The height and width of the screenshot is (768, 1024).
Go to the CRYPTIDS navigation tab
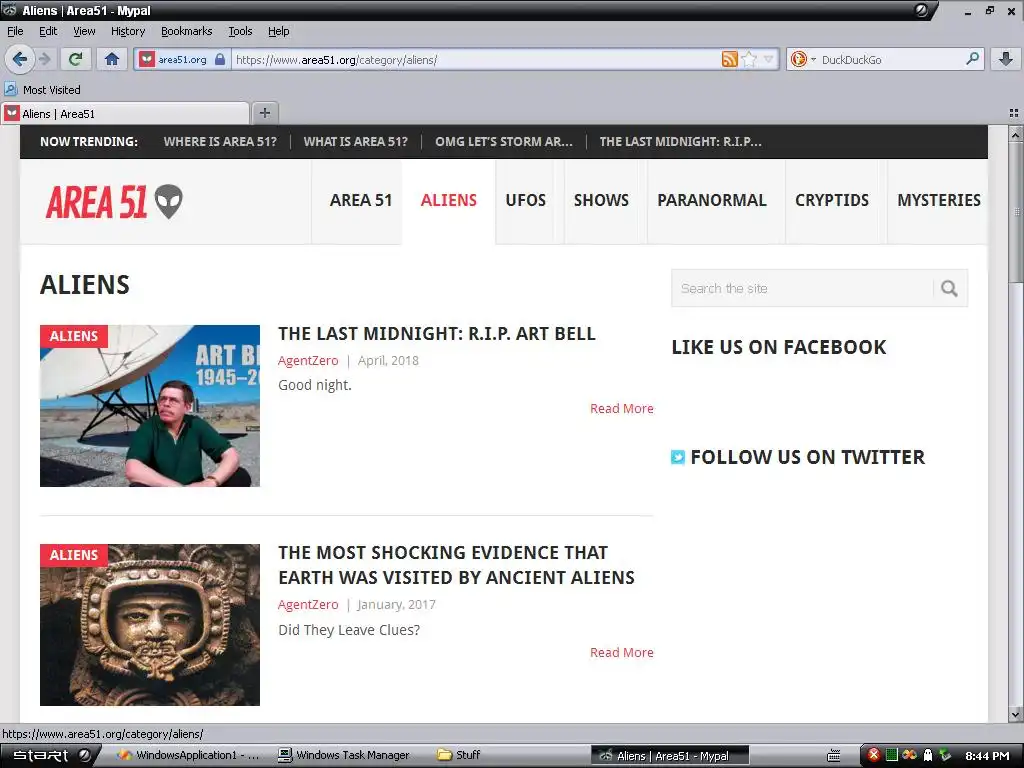coord(832,200)
